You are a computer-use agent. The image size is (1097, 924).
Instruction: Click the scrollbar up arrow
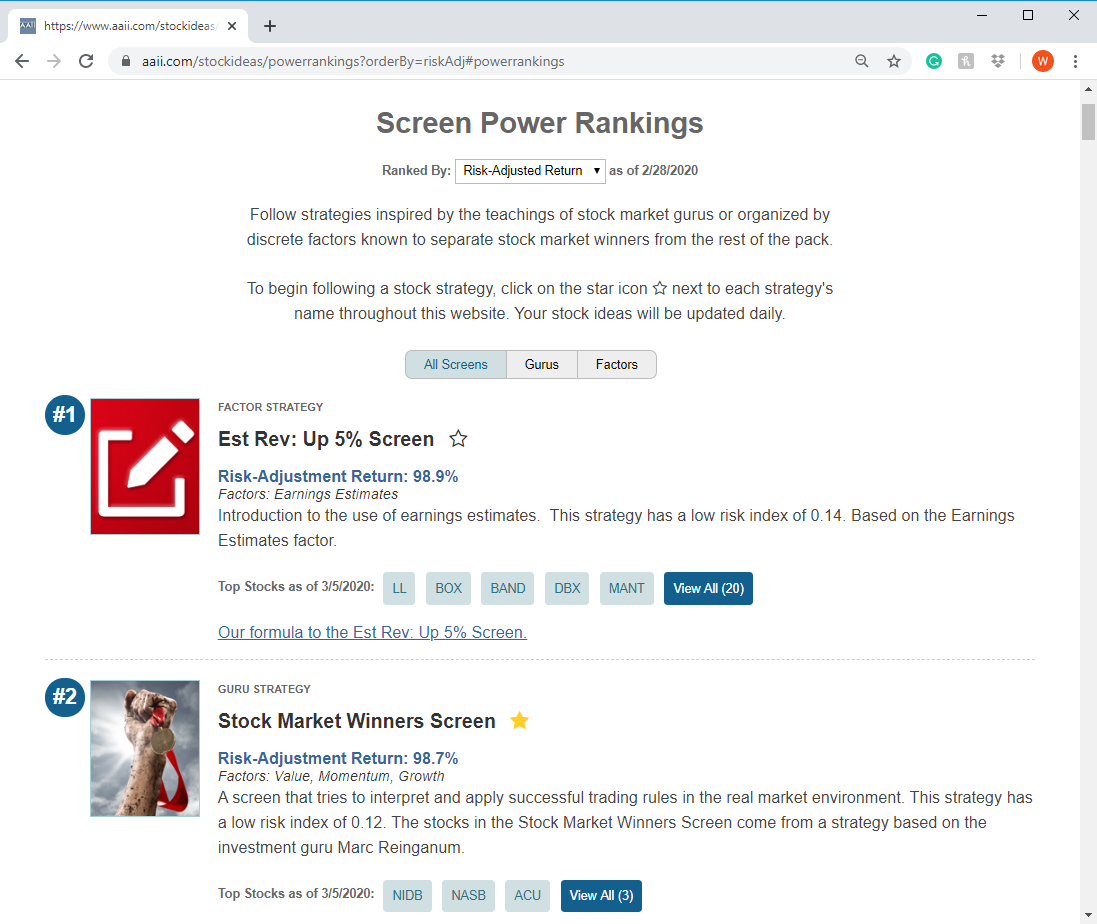click(1088, 89)
